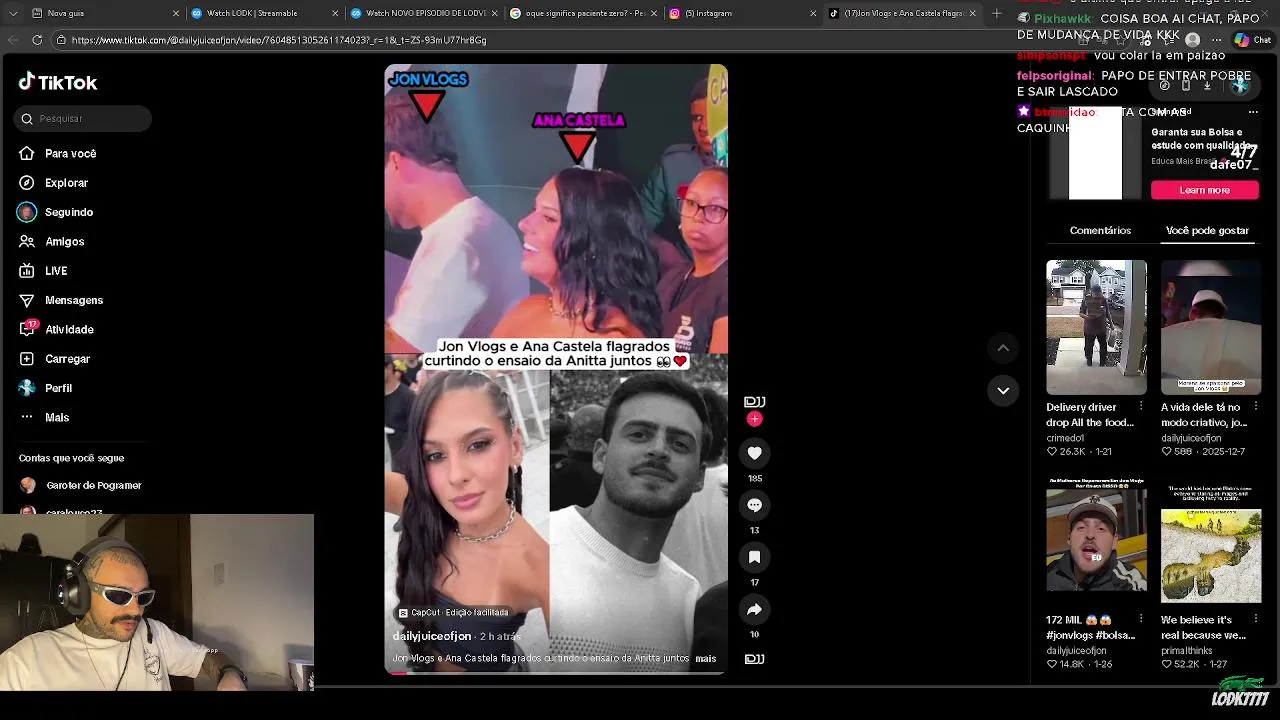Open the 172 MIL jonvlogs video thumbnail
This screenshot has width=1280, height=720.
tap(1096, 540)
